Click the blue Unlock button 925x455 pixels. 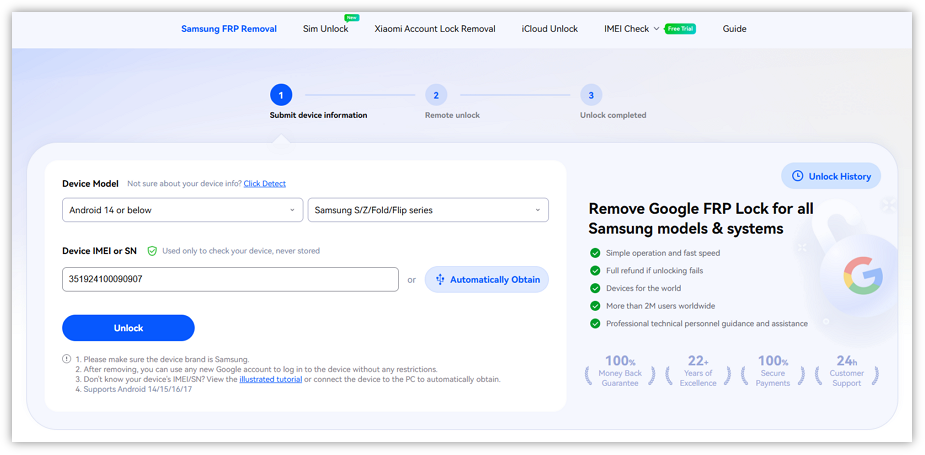129,328
